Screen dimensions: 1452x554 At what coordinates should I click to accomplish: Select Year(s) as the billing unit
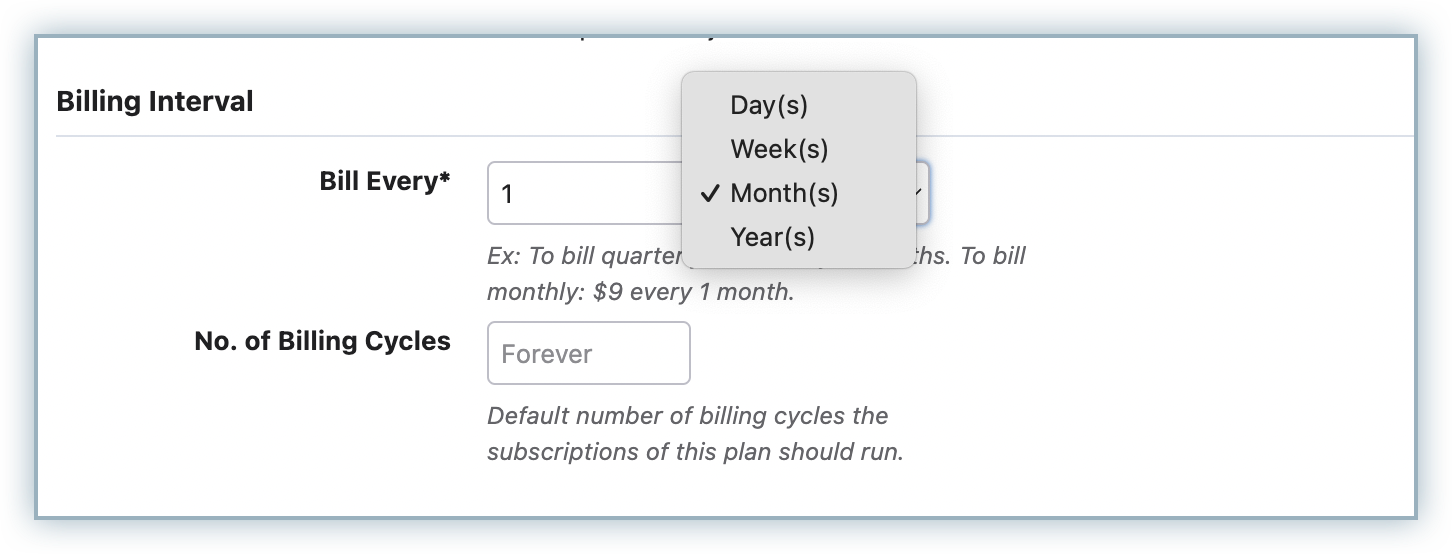click(772, 237)
